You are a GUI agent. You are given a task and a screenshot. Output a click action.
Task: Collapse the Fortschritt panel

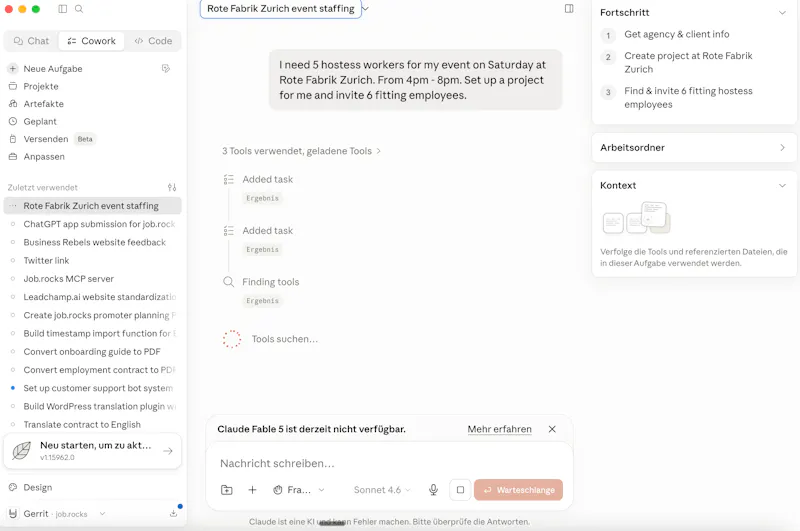(x=782, y=12)
